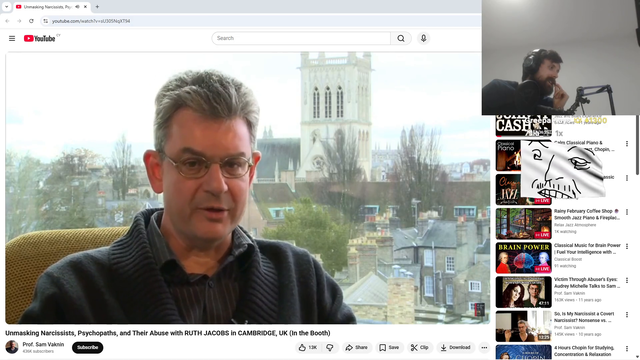Click the video player to pause
This screenshot has width=640, height=360.
click(x=247, y=188)
